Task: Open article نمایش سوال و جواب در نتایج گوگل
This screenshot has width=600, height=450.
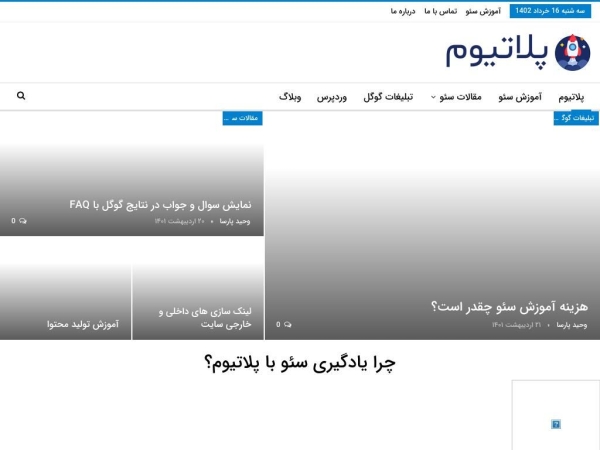Action: tap(160, 205)
